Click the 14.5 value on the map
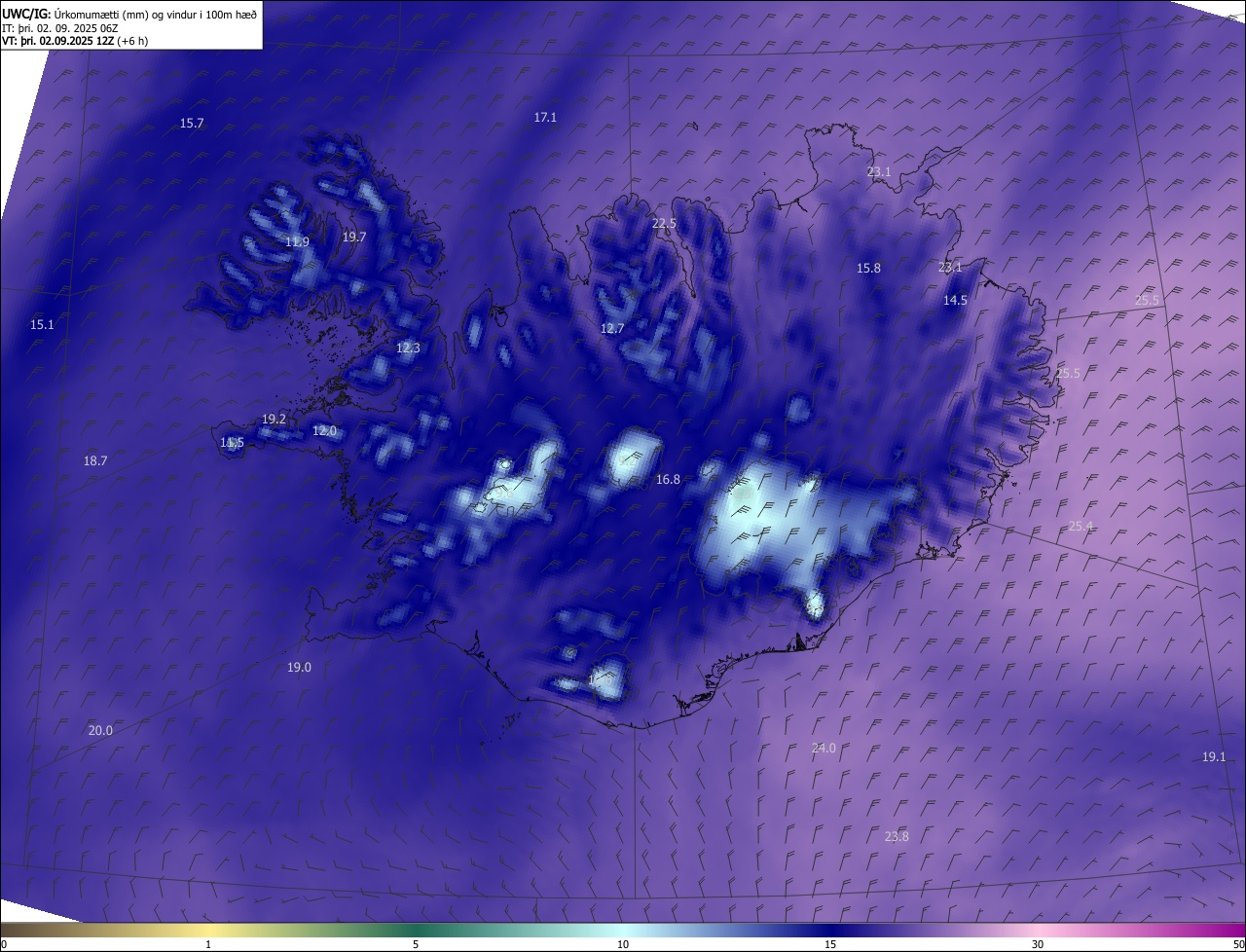The height and width of the screenshot is (952, 1246). (x=955, y=300)
